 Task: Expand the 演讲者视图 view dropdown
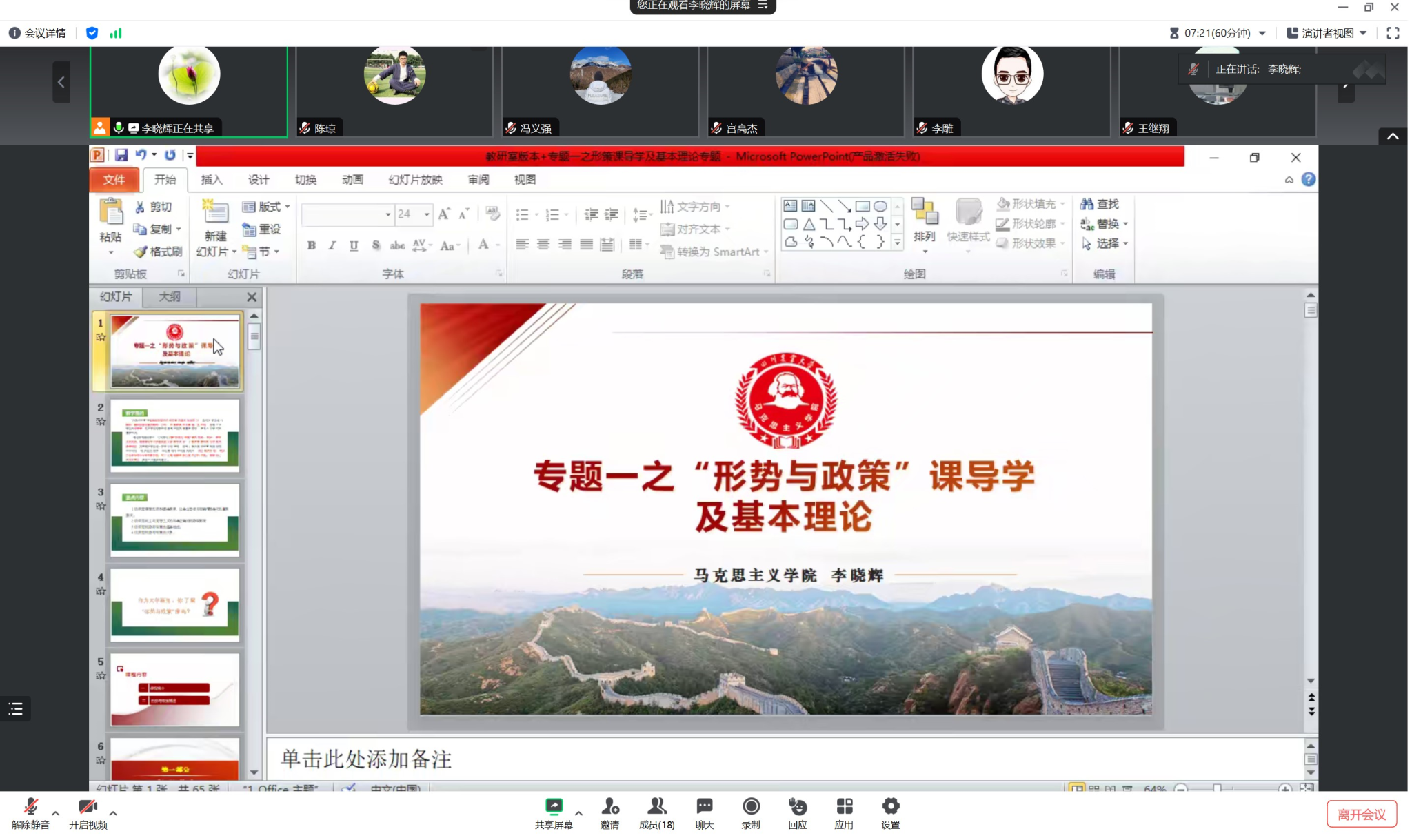[1362, 32]
